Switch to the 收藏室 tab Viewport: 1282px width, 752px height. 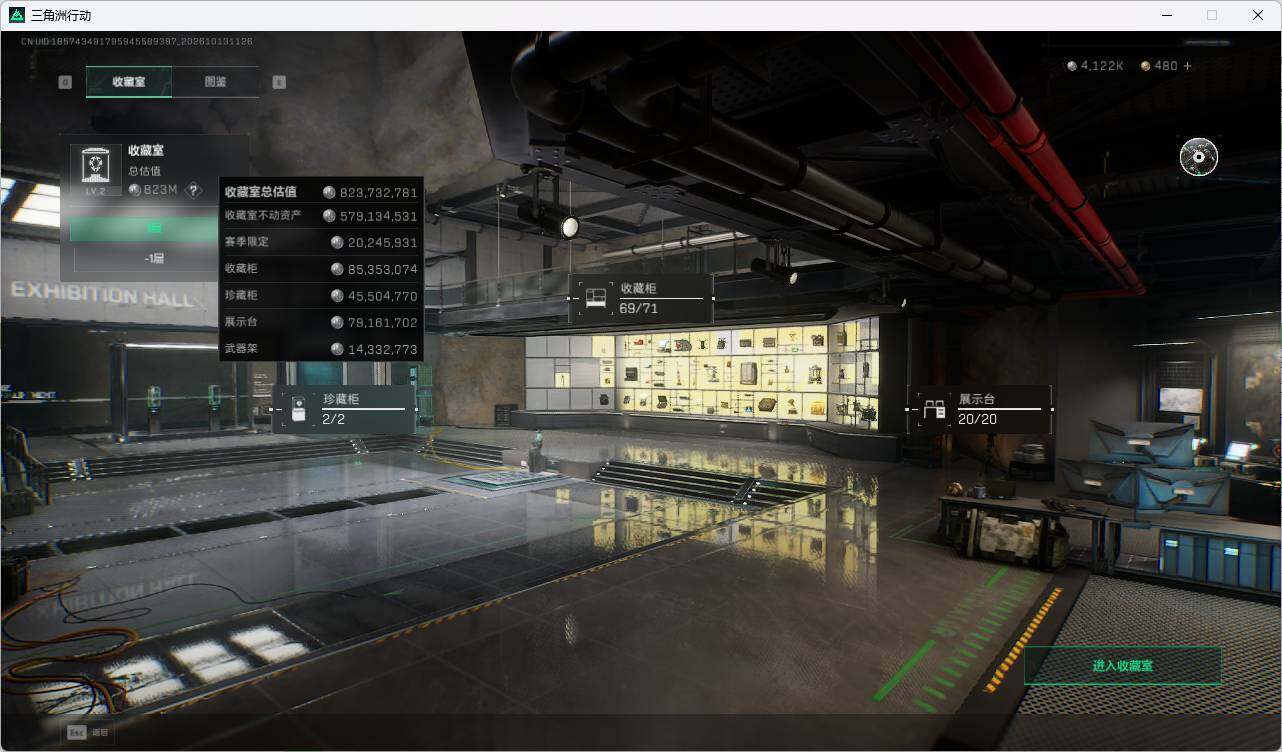tap(129, 82)
